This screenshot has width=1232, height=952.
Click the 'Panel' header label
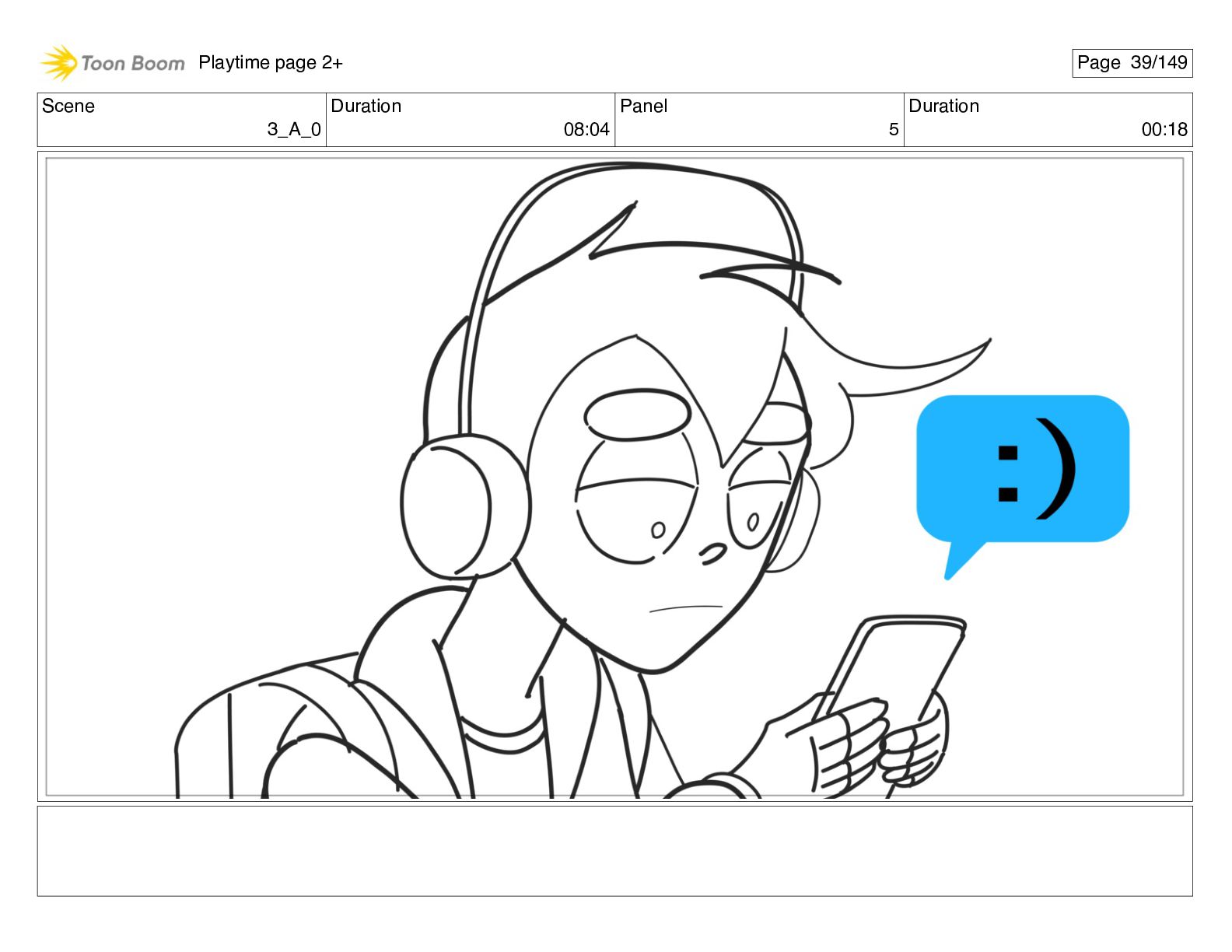644,106
